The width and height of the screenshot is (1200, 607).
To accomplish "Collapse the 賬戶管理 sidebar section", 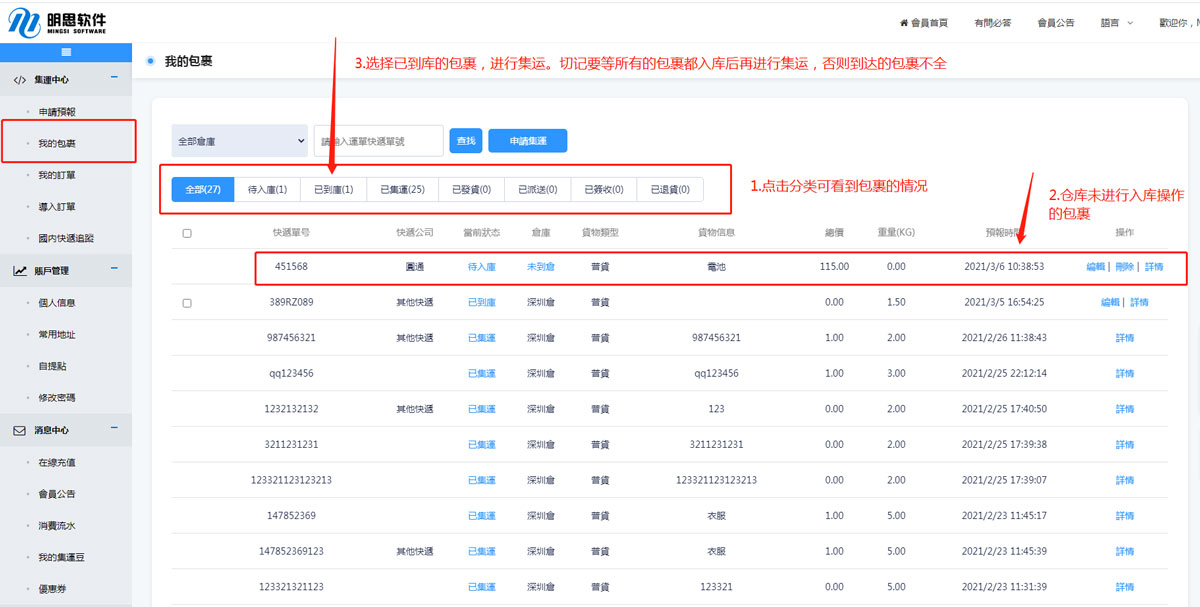I will pos(114,269).
